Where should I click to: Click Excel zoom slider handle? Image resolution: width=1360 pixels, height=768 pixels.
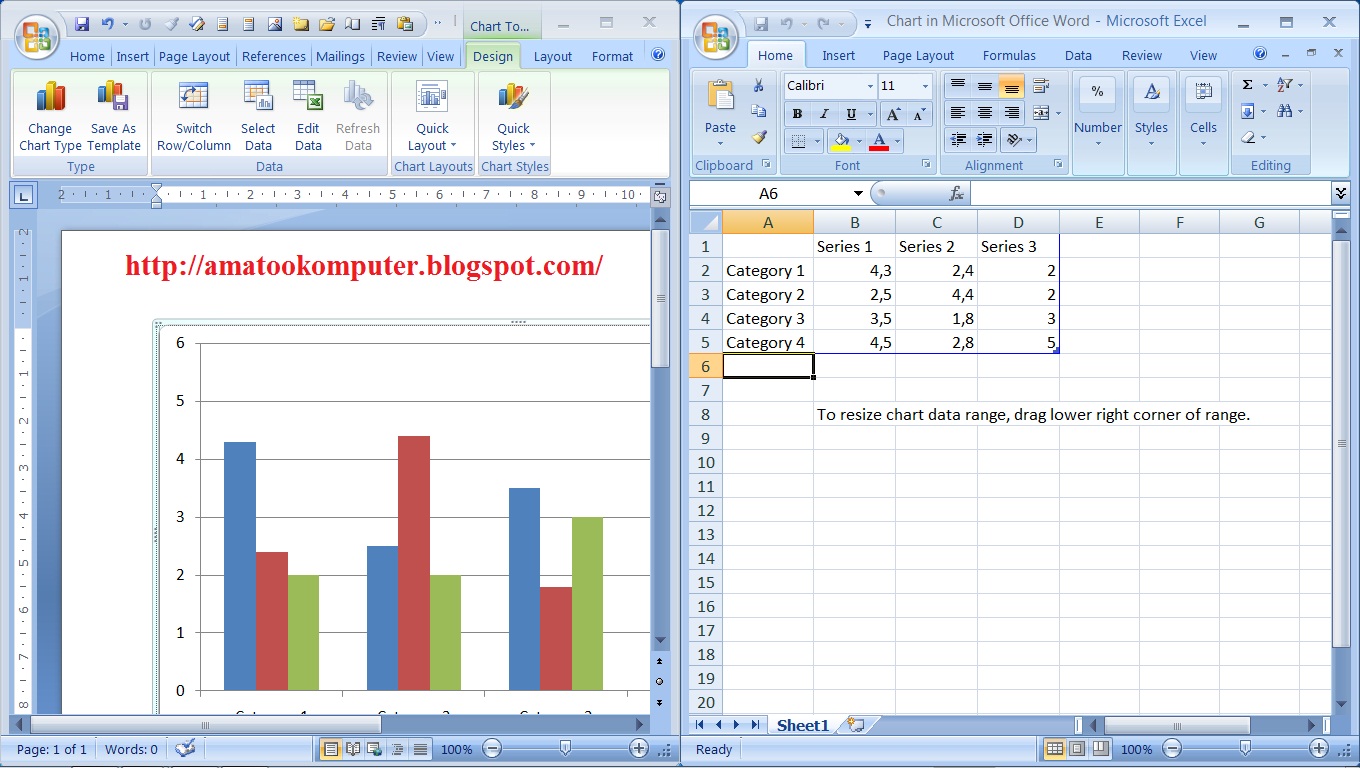(1245, 747)
